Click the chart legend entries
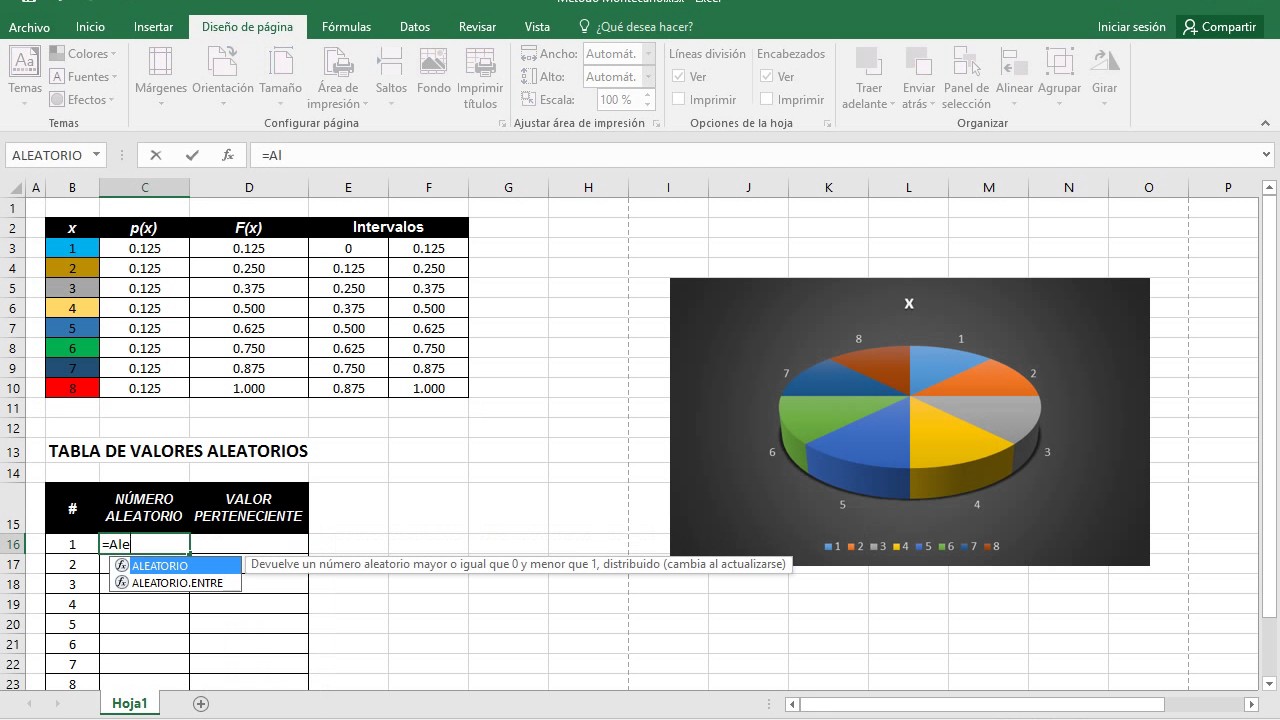The height and width of the screenshot is (720, 1280). coord(911,546)
